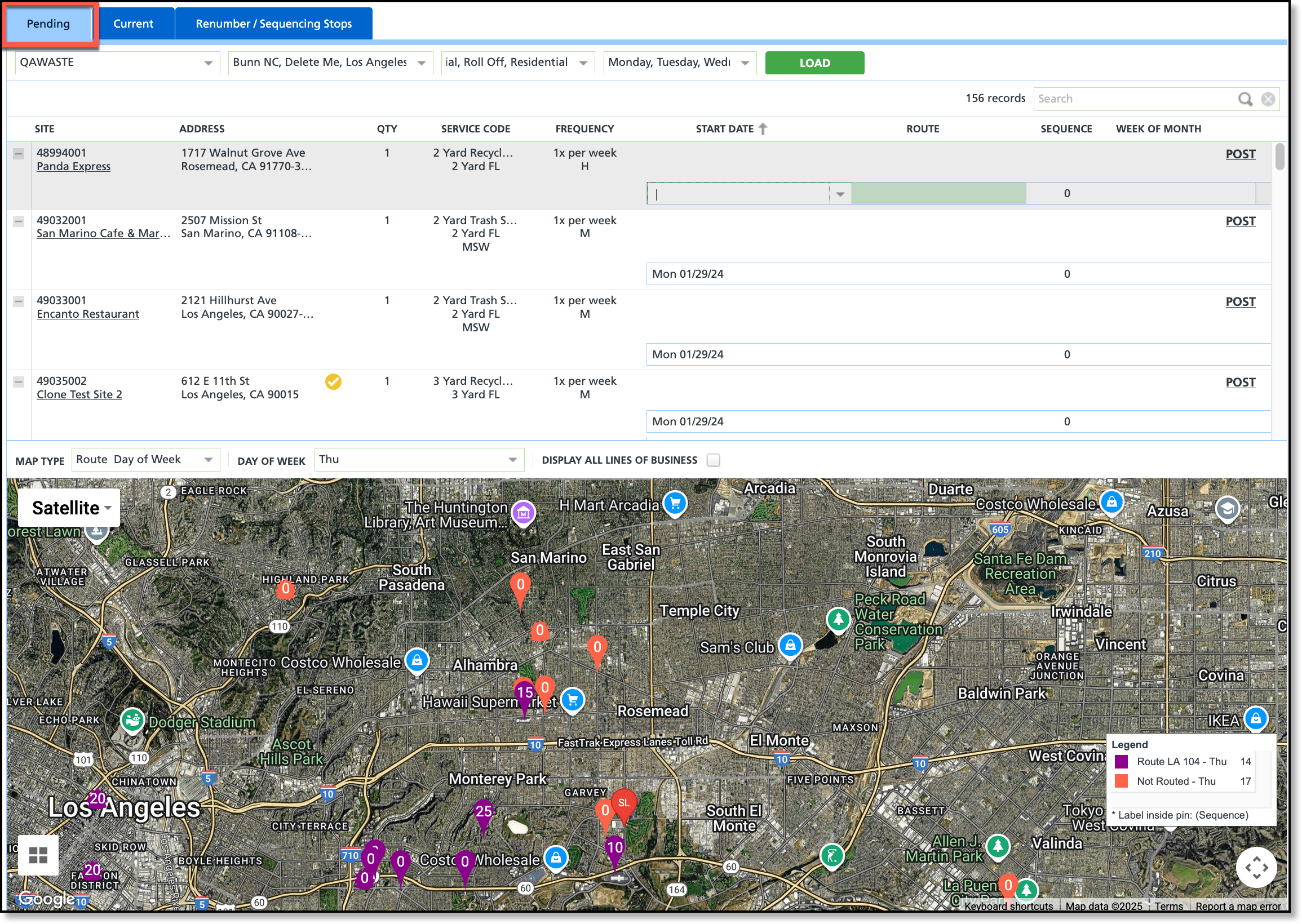
Task: Collapse the Encanto Restaurant row
Action: 19,301
